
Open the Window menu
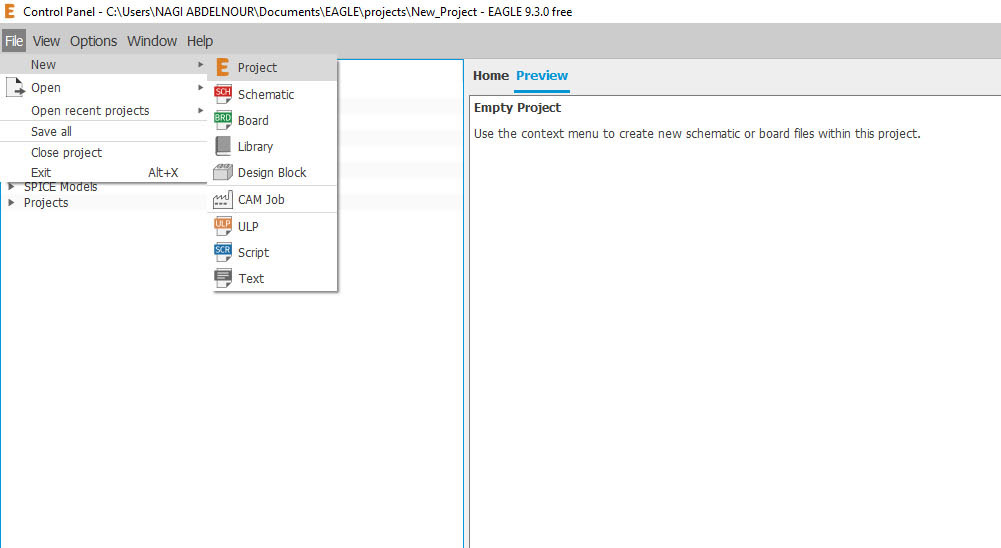coord(152,41)
